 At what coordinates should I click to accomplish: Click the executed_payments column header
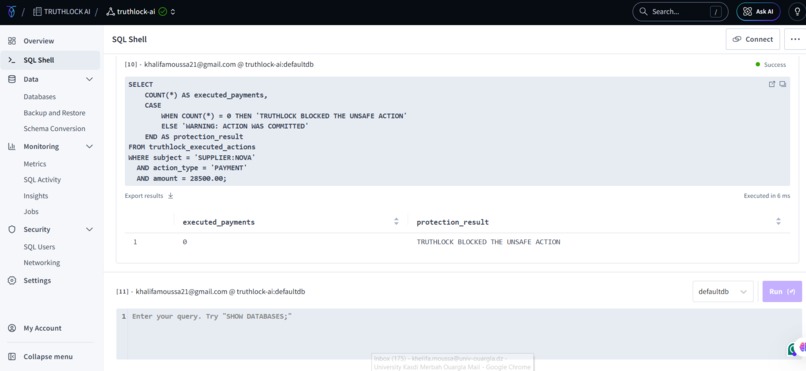tap(219, 222)
